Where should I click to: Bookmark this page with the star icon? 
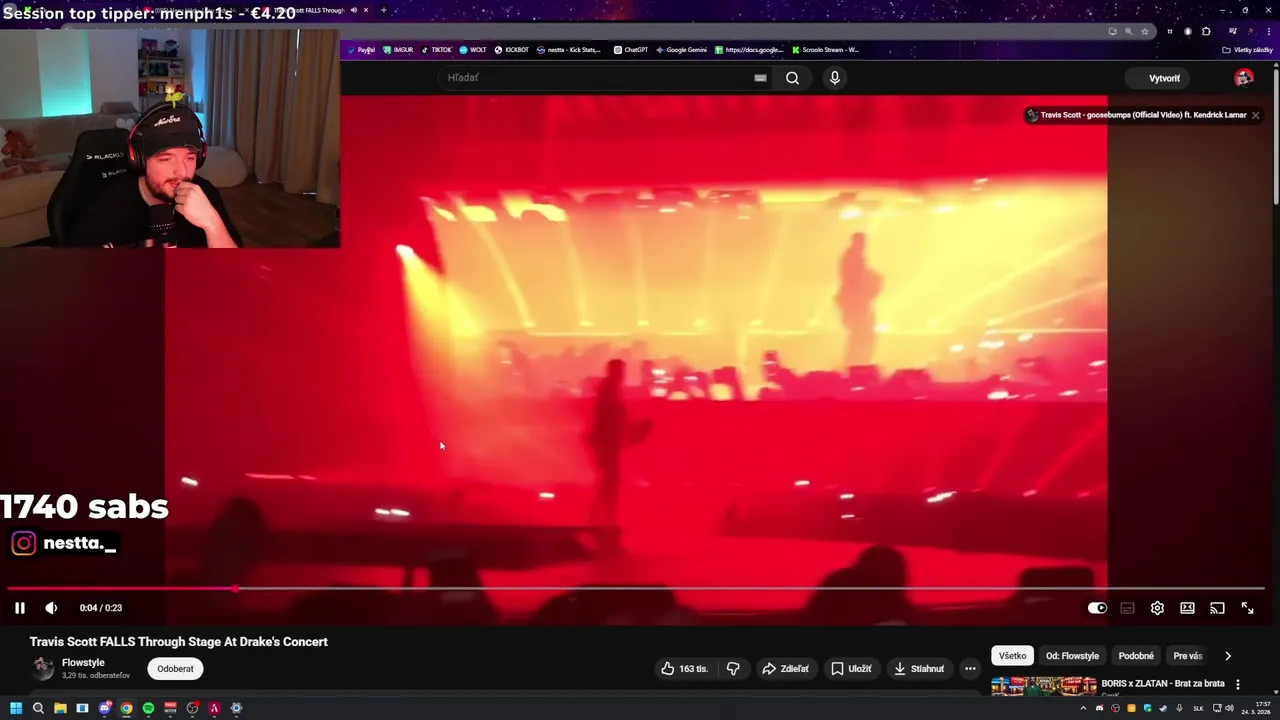coord(1145,31)
